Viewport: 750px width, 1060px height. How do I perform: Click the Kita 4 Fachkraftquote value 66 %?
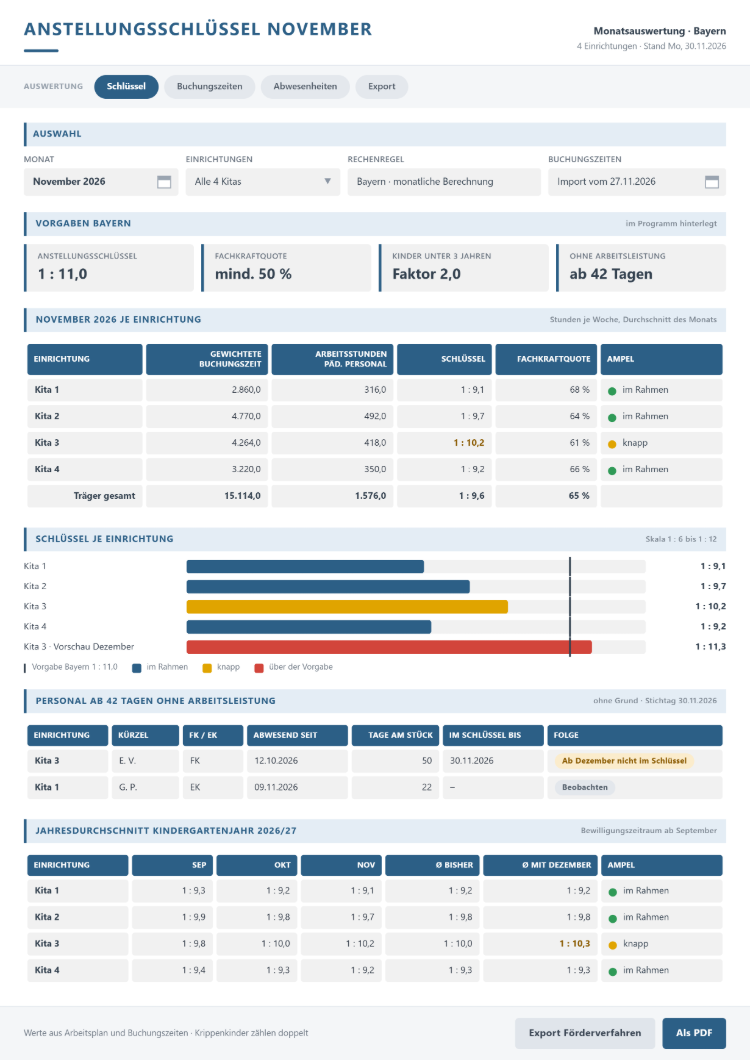tap(580, 469)
